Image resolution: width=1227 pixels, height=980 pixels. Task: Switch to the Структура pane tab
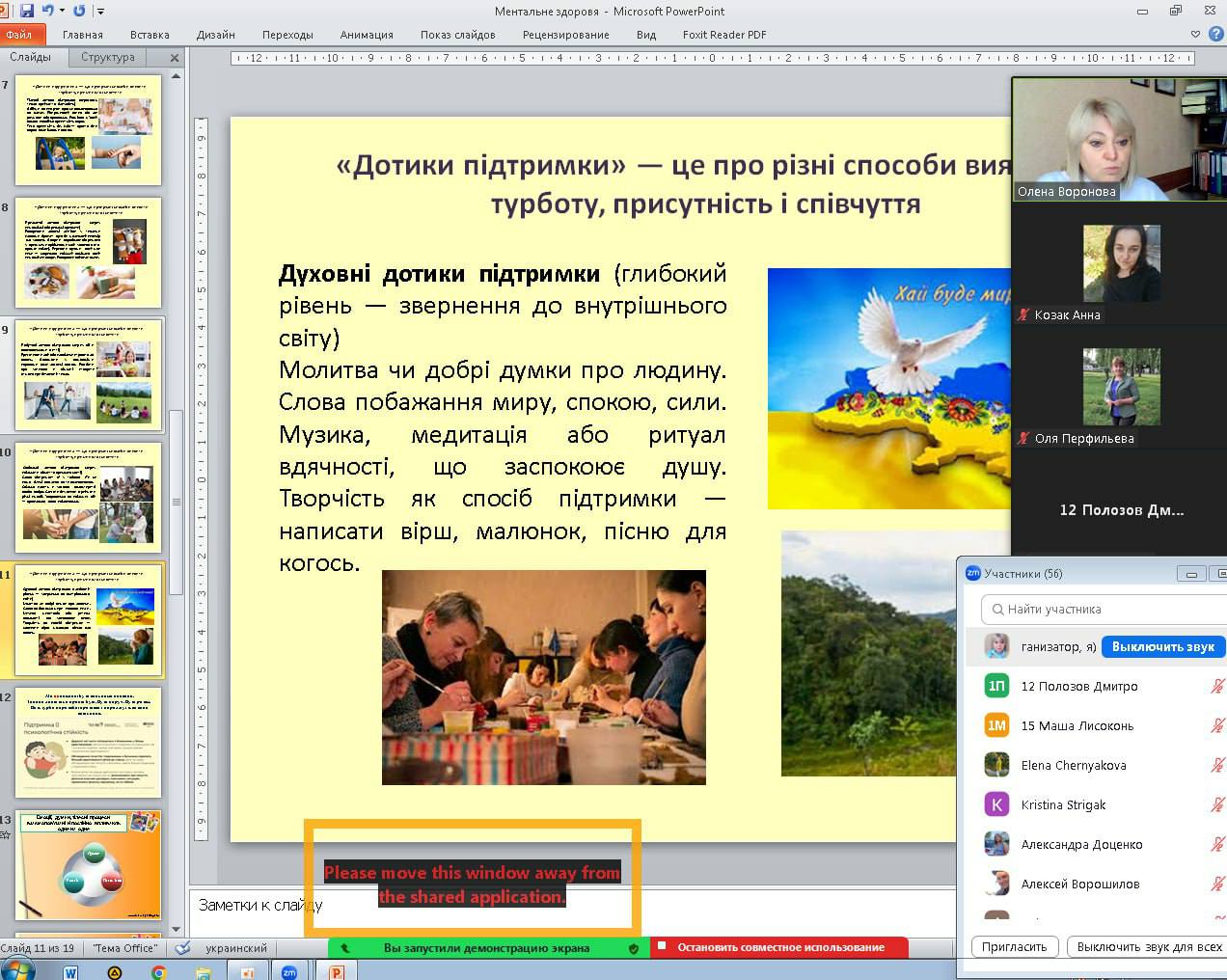[x=108, y=57]
